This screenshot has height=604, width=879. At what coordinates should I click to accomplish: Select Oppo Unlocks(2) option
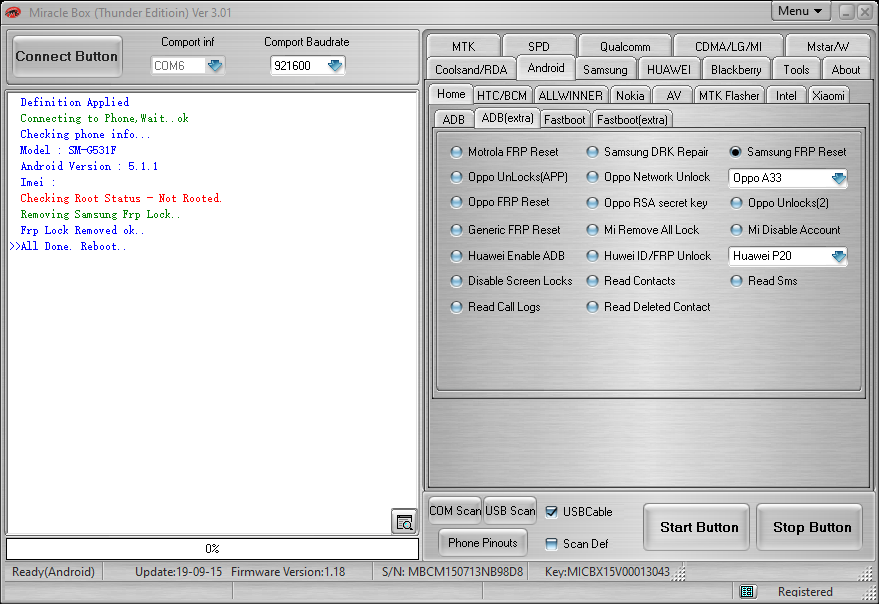tap(779, 203)
